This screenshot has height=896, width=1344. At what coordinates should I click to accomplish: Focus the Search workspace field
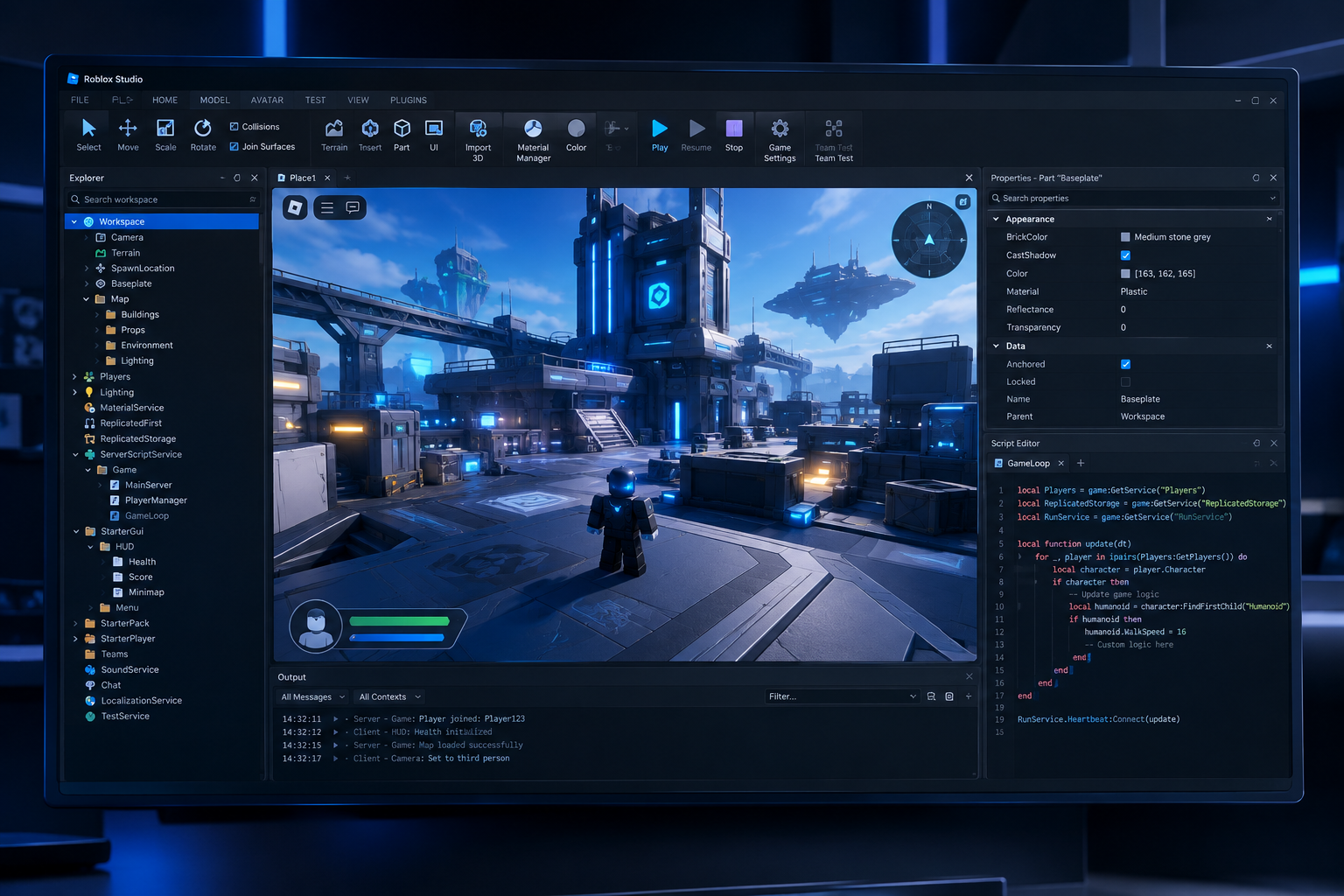pos(163,199)
